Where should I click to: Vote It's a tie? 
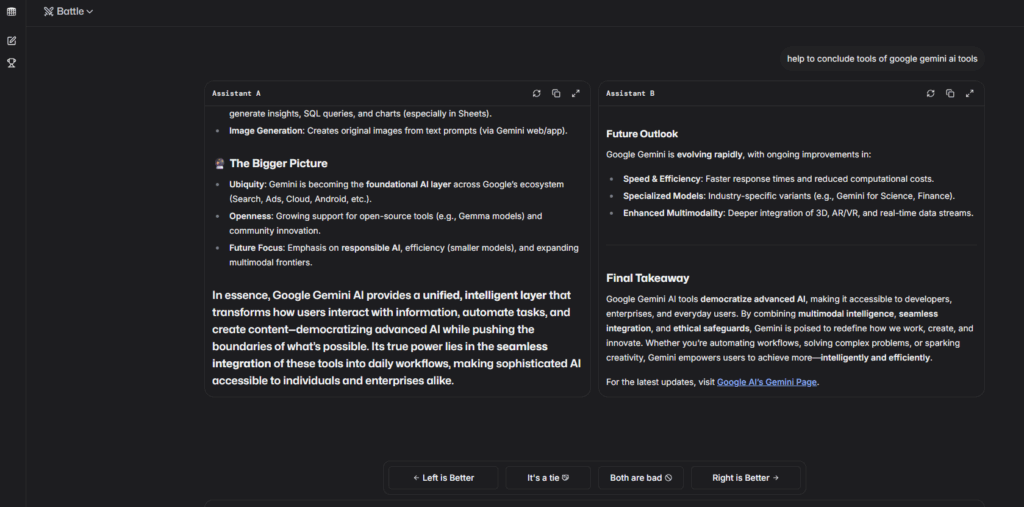tap(548, 478)
